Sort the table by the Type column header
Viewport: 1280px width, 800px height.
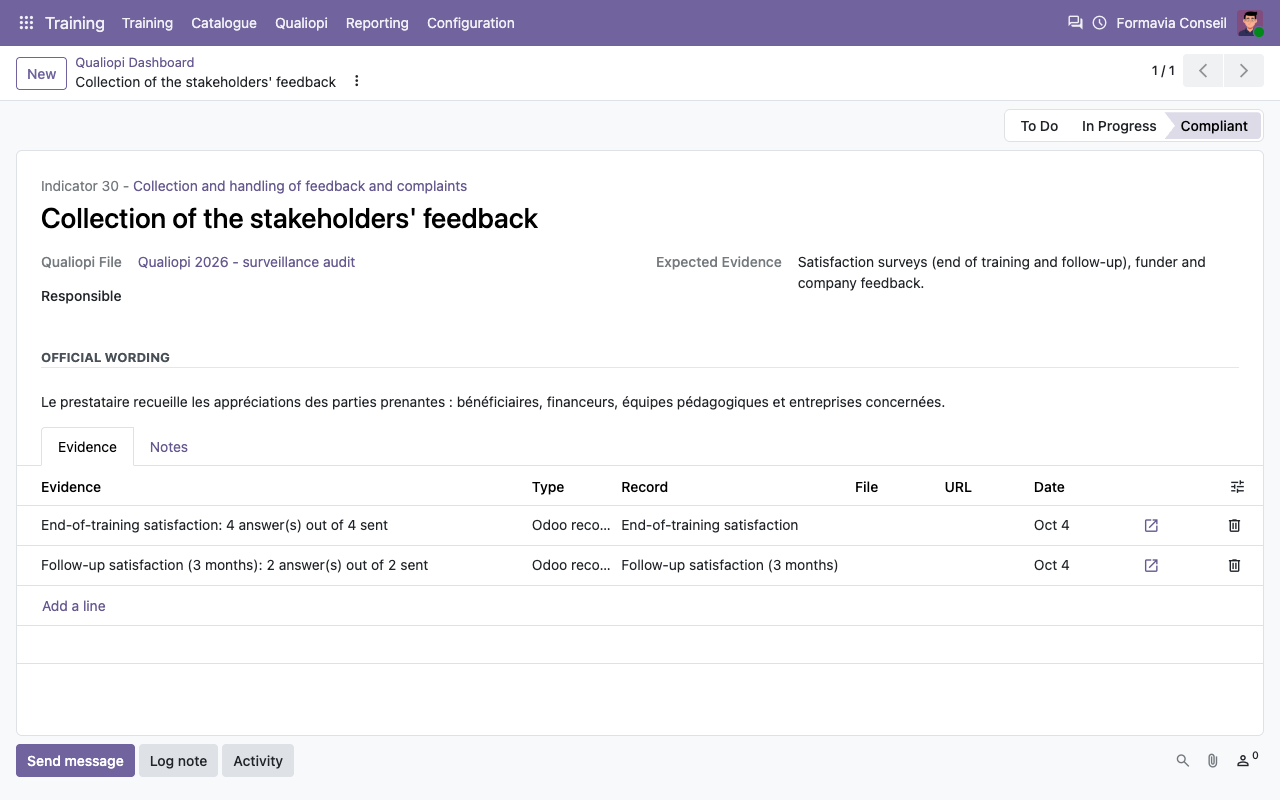point(548,487)
